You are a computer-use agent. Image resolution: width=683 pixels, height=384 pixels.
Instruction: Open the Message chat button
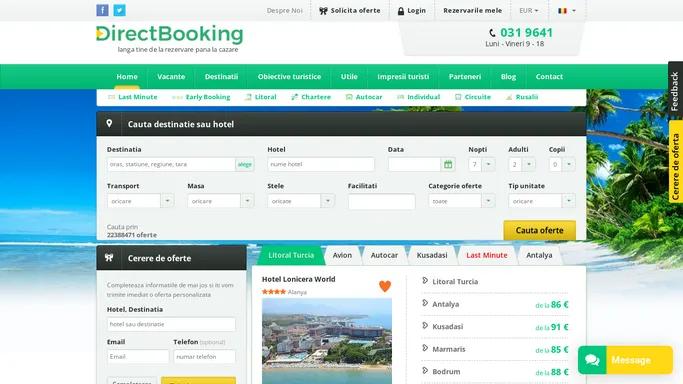coord(626,360)
